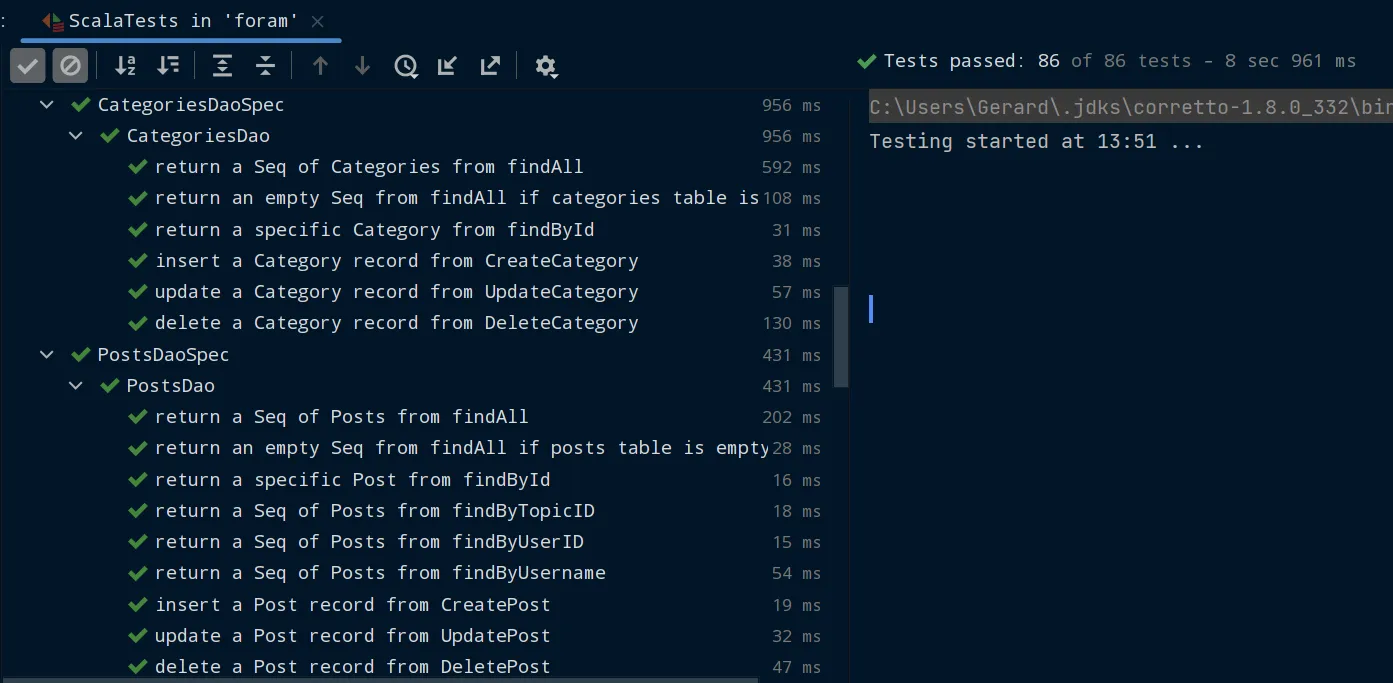The image size is (1393, 683).
Task: Go to next failed test arrow
Action: click(x=362, y=66)
